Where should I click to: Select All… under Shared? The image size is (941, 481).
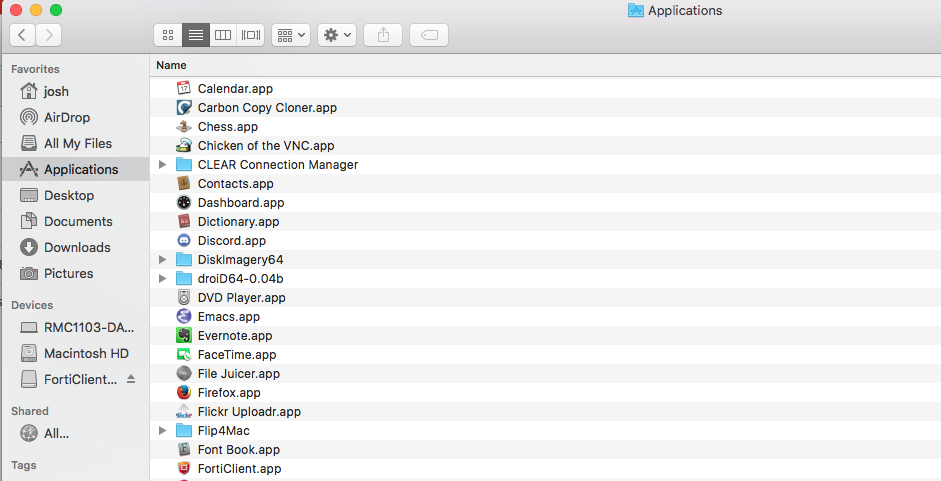(x=76, y=433)
